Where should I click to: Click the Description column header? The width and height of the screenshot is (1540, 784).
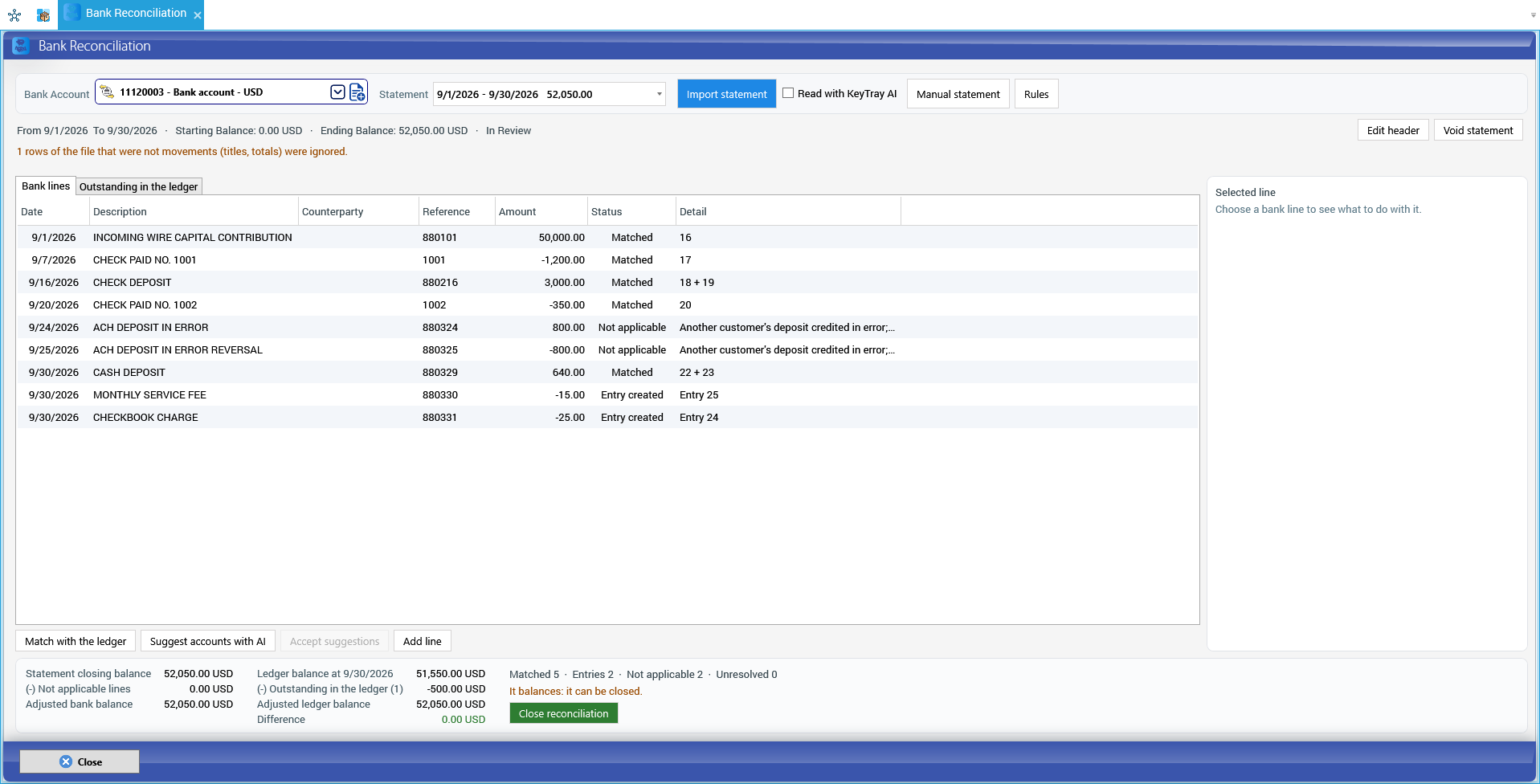[194, 211]
